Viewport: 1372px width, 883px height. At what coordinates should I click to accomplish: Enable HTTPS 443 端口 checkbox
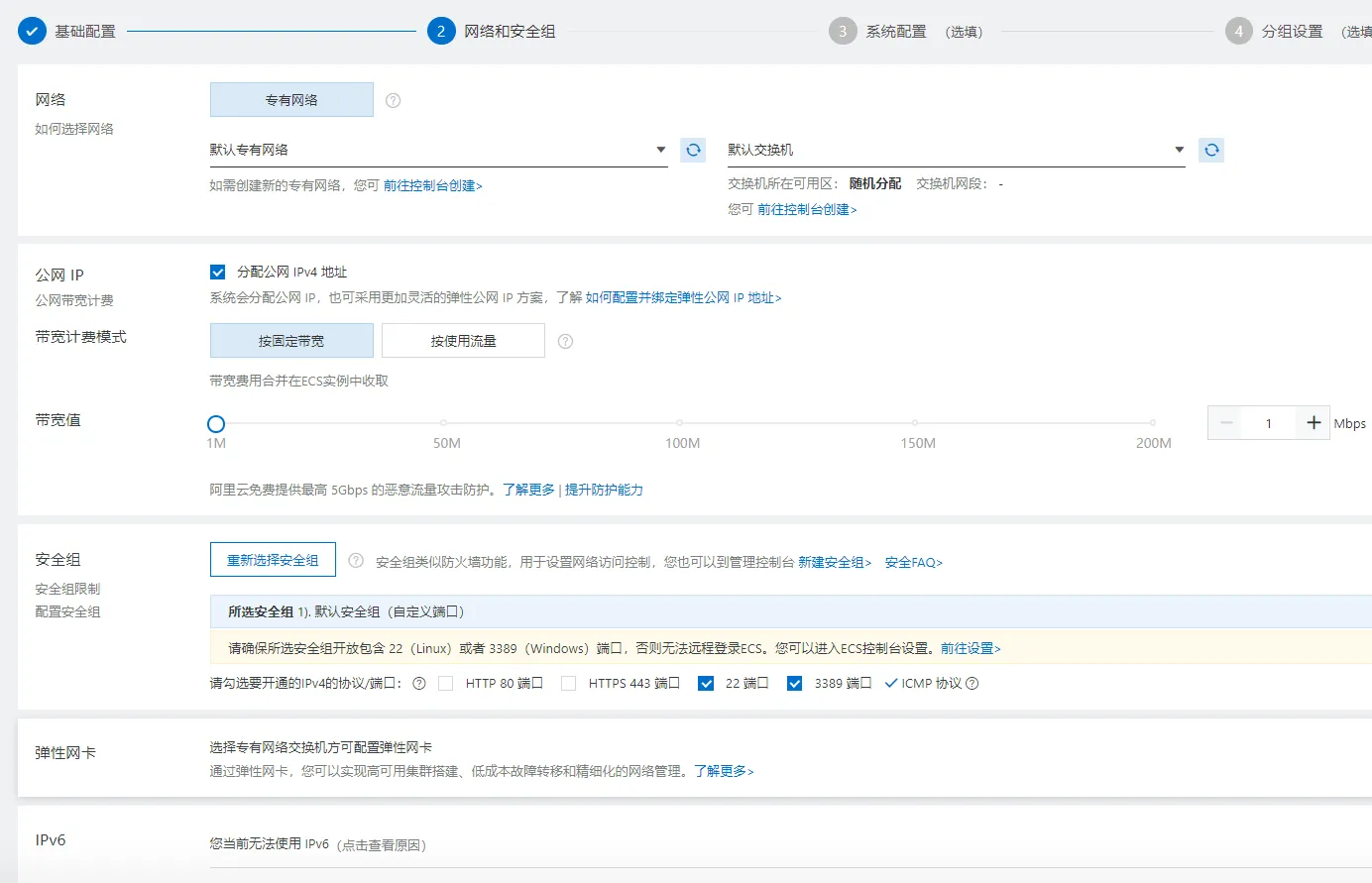coord(568,683)
